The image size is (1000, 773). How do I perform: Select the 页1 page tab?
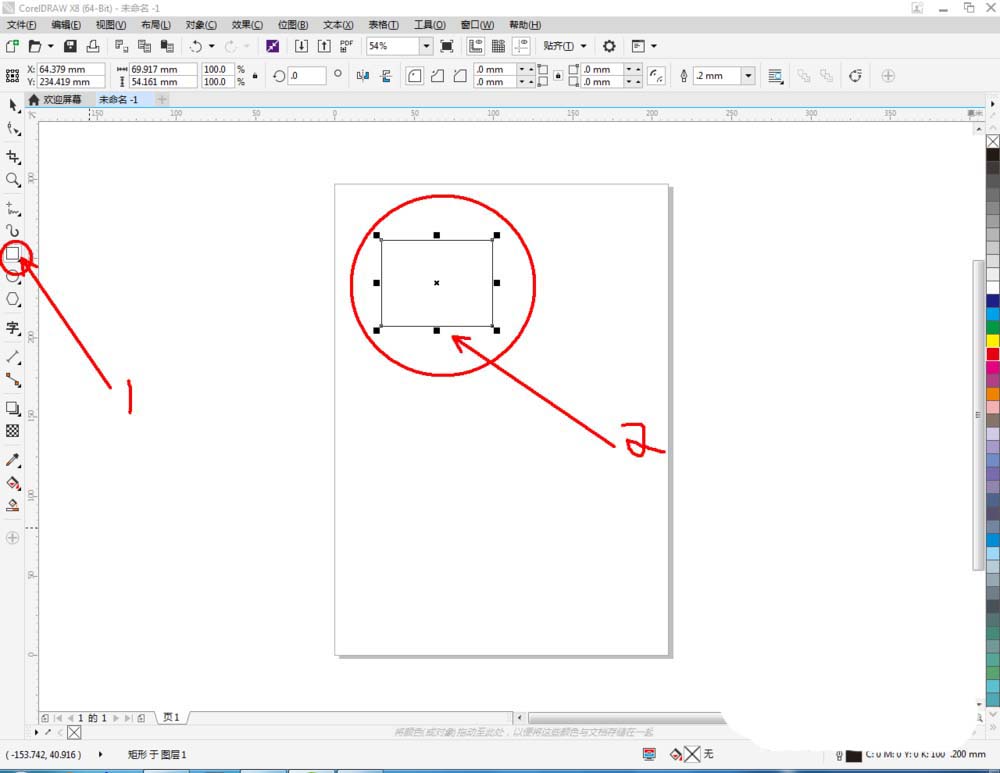point(171,718)
